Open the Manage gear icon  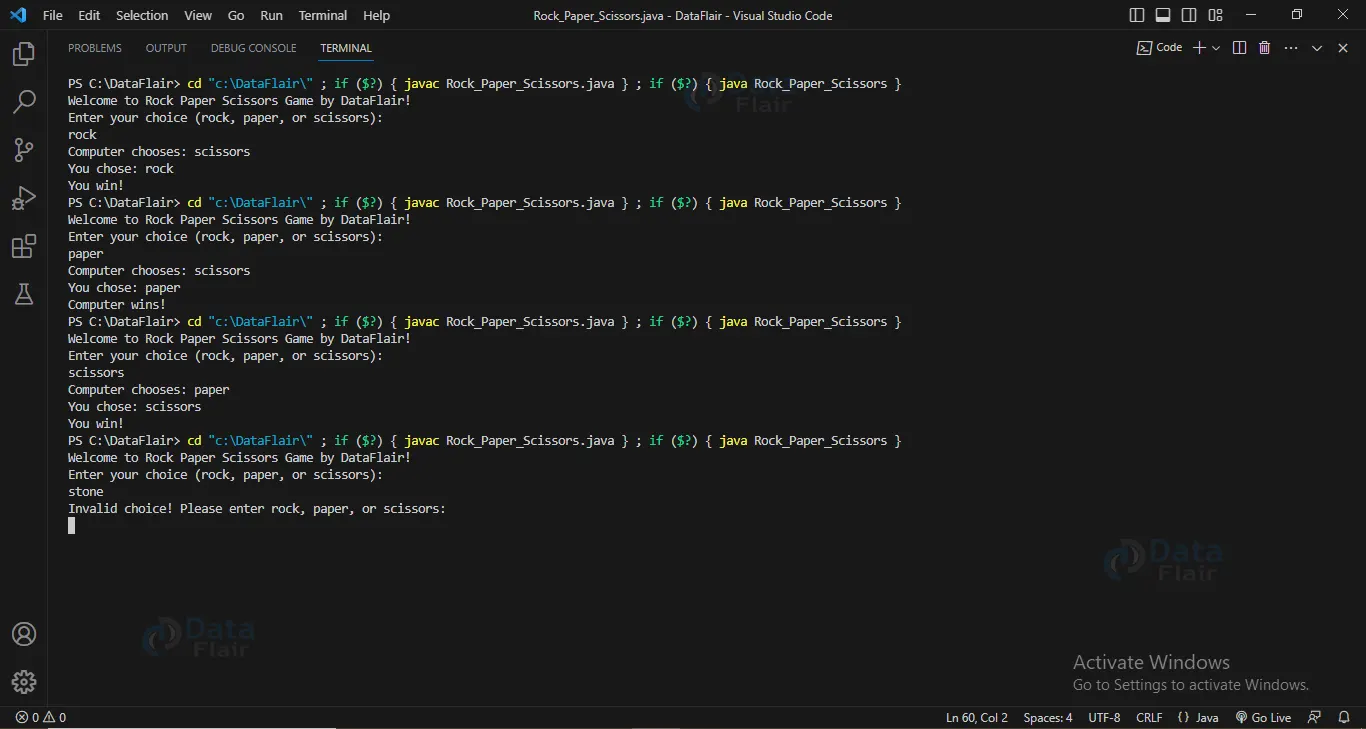tap(23, 682)
